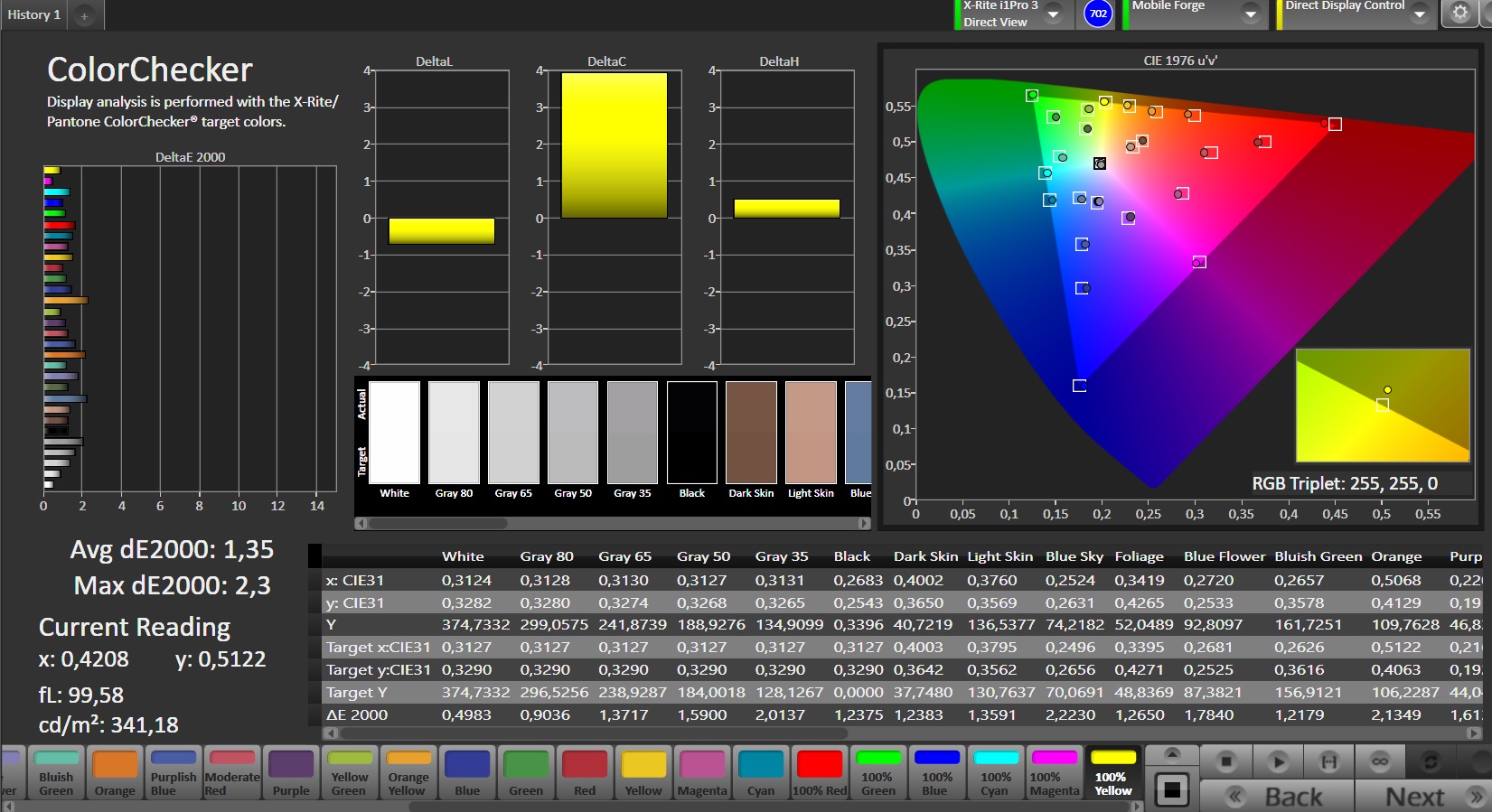
Task: Click the single-read bracket icon
Action: click(1329, 761)
